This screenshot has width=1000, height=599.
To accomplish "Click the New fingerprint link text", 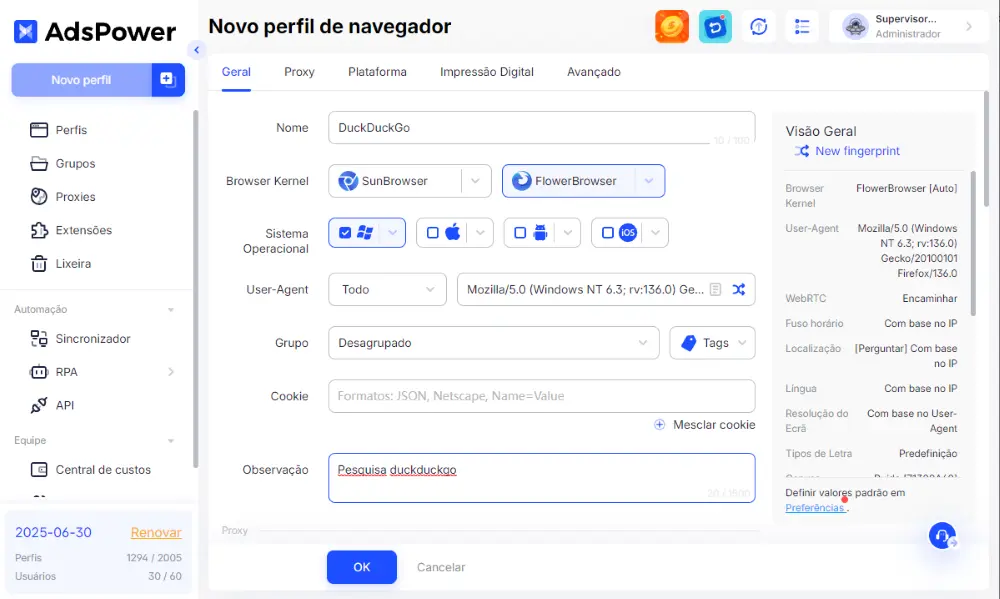I will click(x=857, y=151).
